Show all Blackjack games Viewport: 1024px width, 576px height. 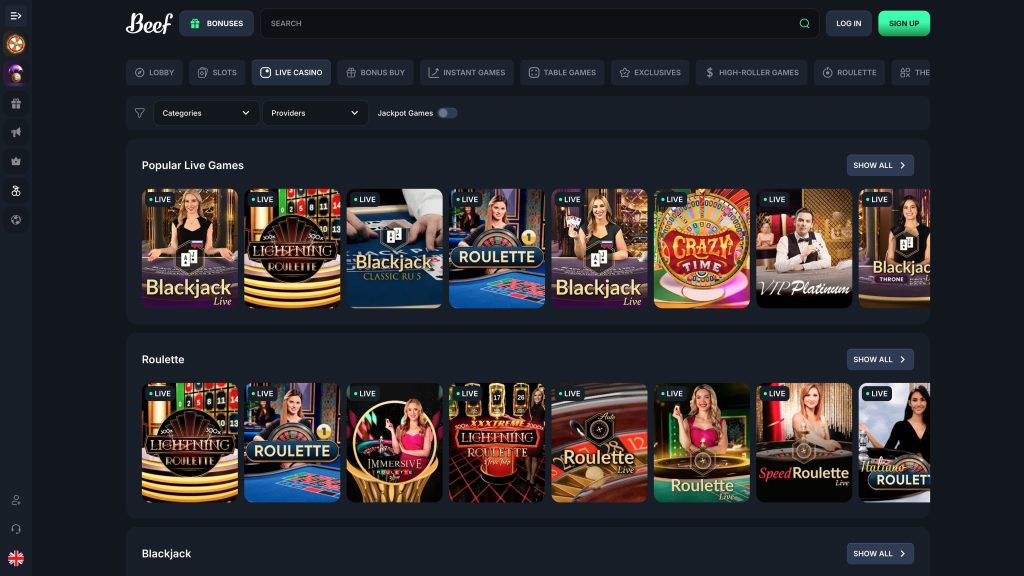880,553
